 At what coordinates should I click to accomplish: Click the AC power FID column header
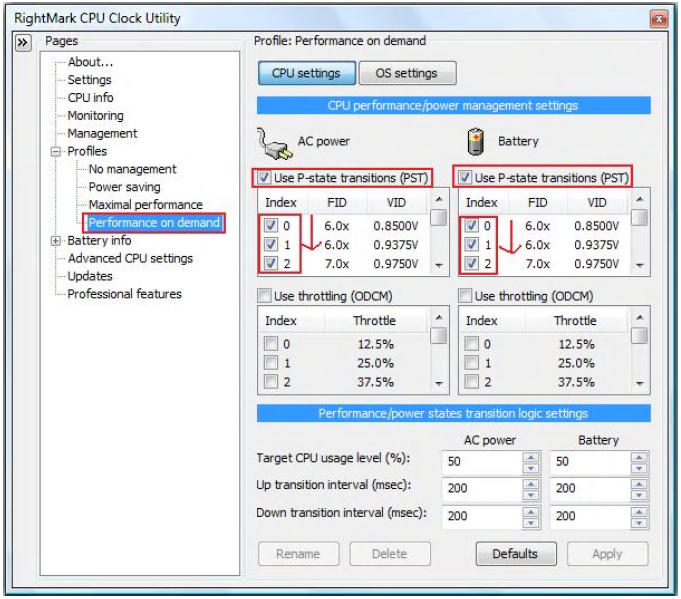337,203
